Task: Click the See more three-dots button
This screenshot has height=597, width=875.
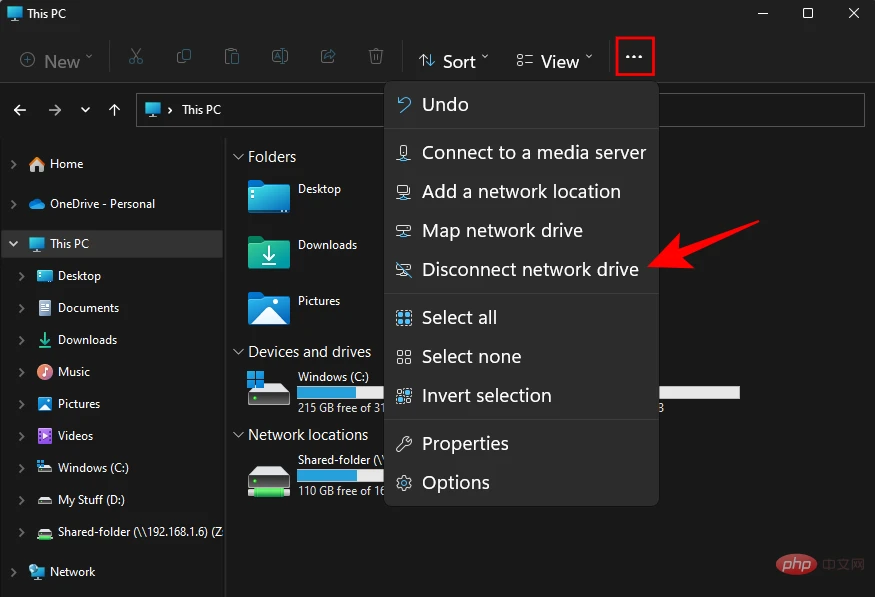Action: point(634,56)
